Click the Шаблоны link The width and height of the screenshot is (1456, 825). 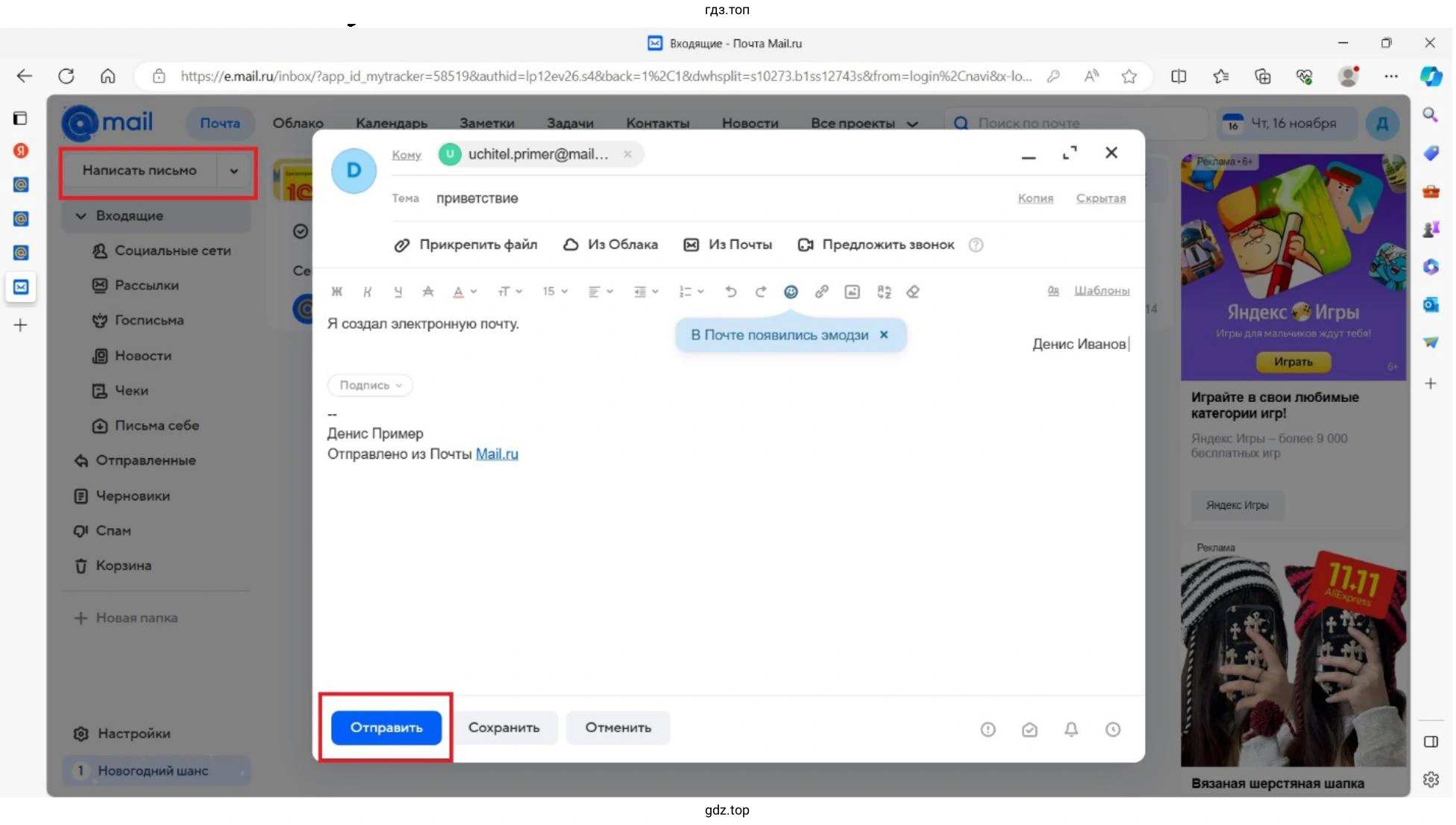click(x=1102, y=291)
